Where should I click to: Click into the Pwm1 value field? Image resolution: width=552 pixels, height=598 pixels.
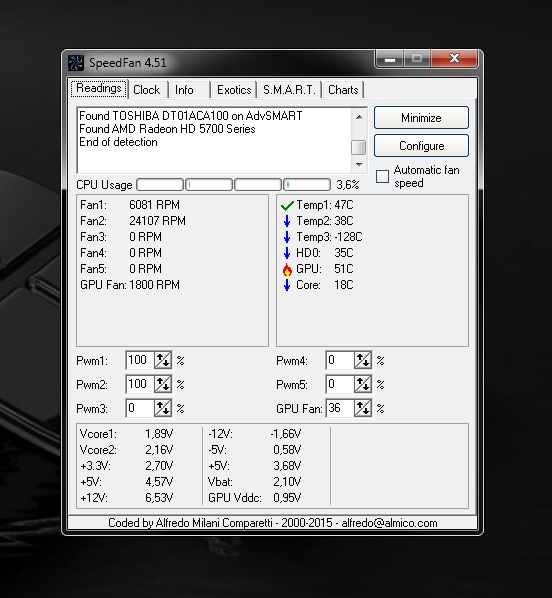[x=140, y=360]
